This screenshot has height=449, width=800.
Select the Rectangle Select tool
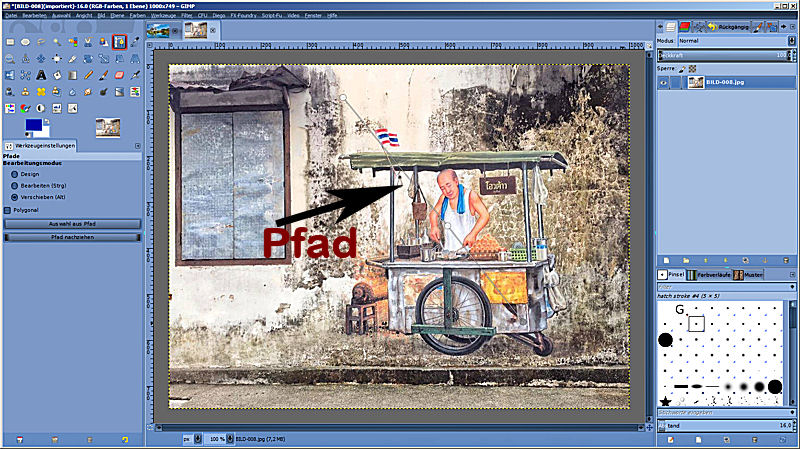point(10,42)
